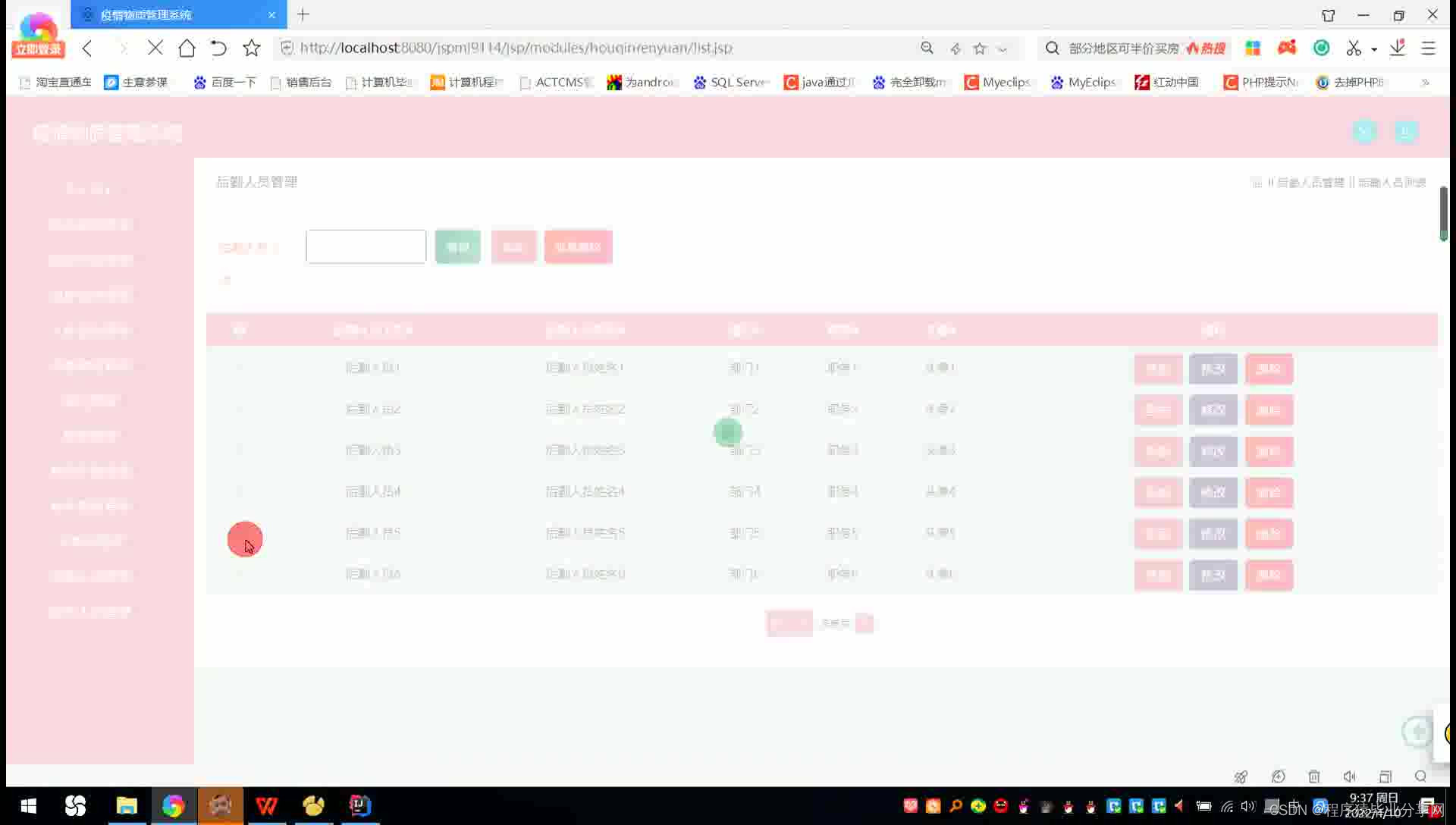The image size is (1456, 825).
Task: Click the screenshot scissors icon
Action: click(1354, 49)
